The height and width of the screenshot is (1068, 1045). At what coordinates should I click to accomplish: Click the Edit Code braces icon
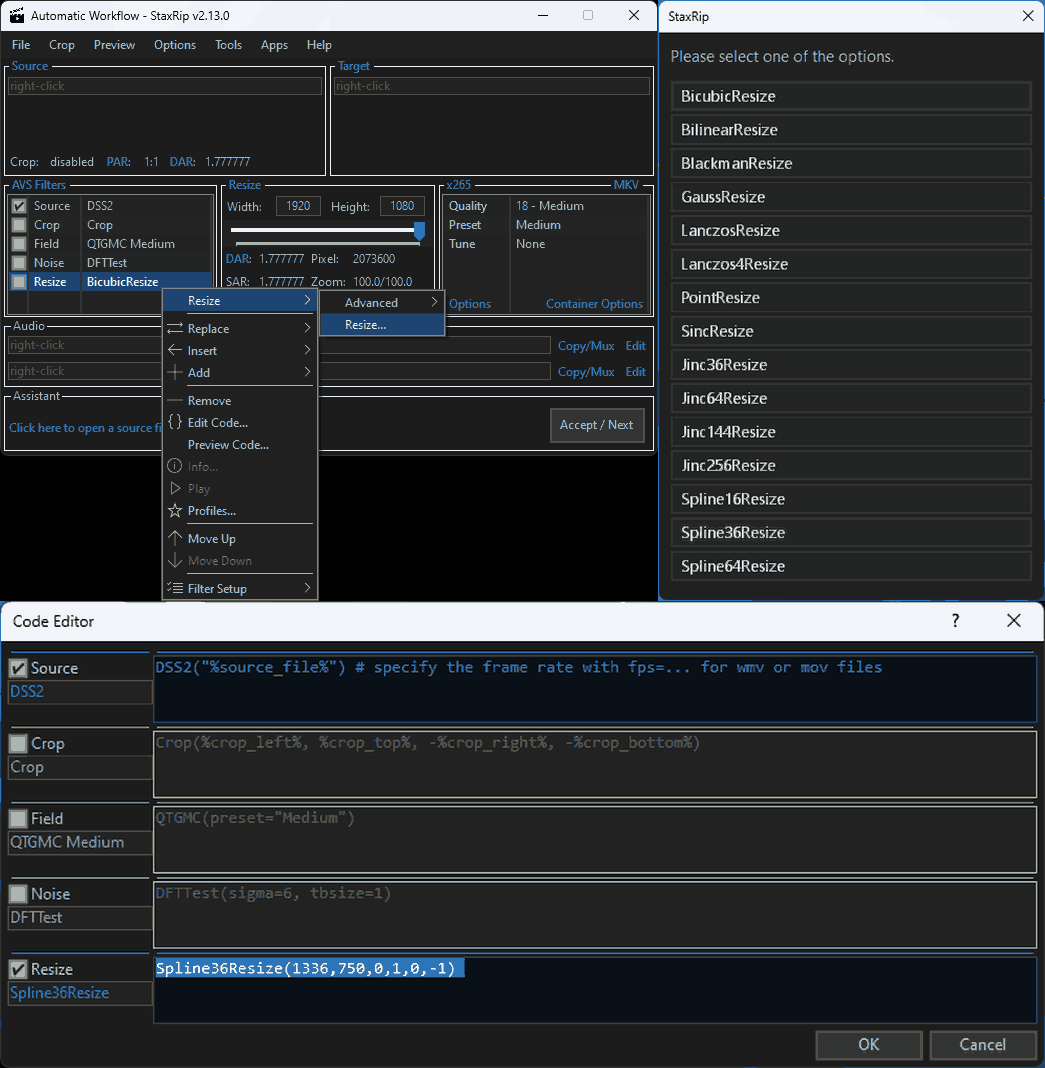tap(175, 422)
